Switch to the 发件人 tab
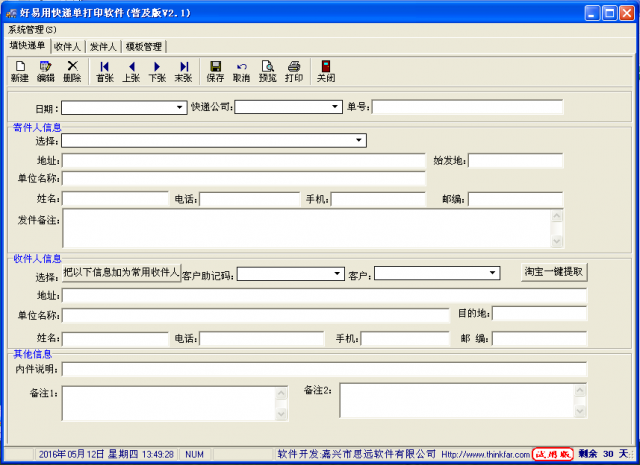The image size is (640, 465). pyautogui.click(x=103, y=47)
